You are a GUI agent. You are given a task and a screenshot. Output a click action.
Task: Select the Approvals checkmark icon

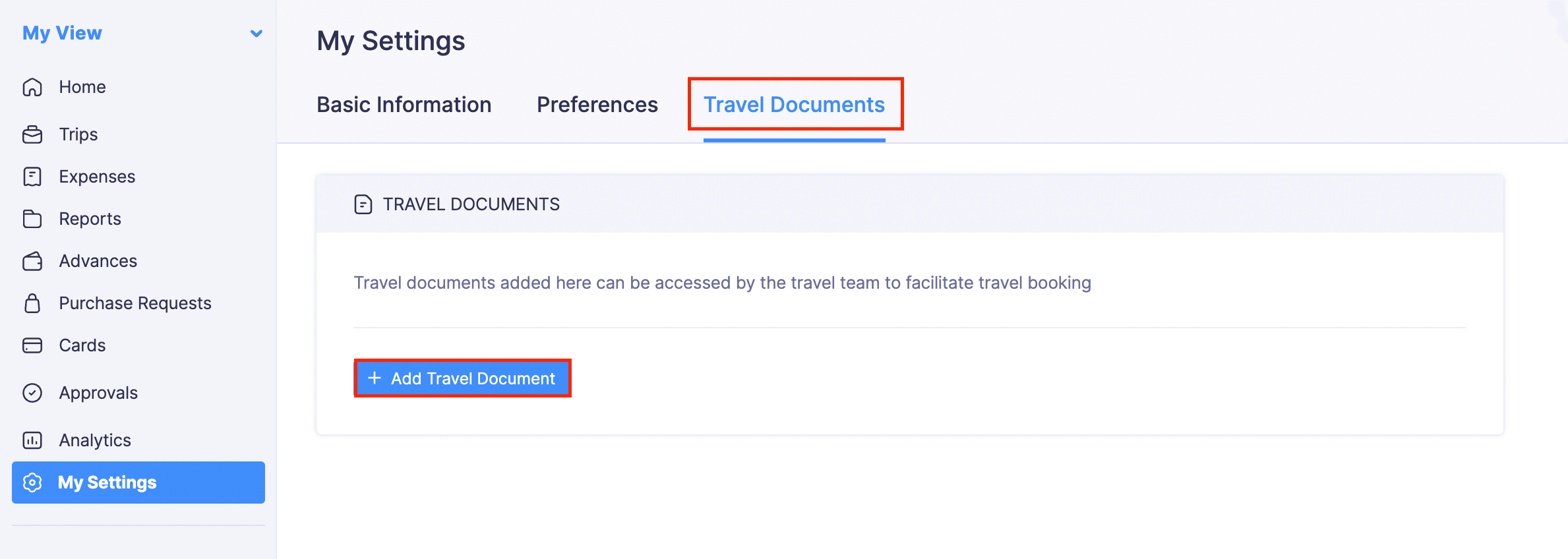(32, 393)
